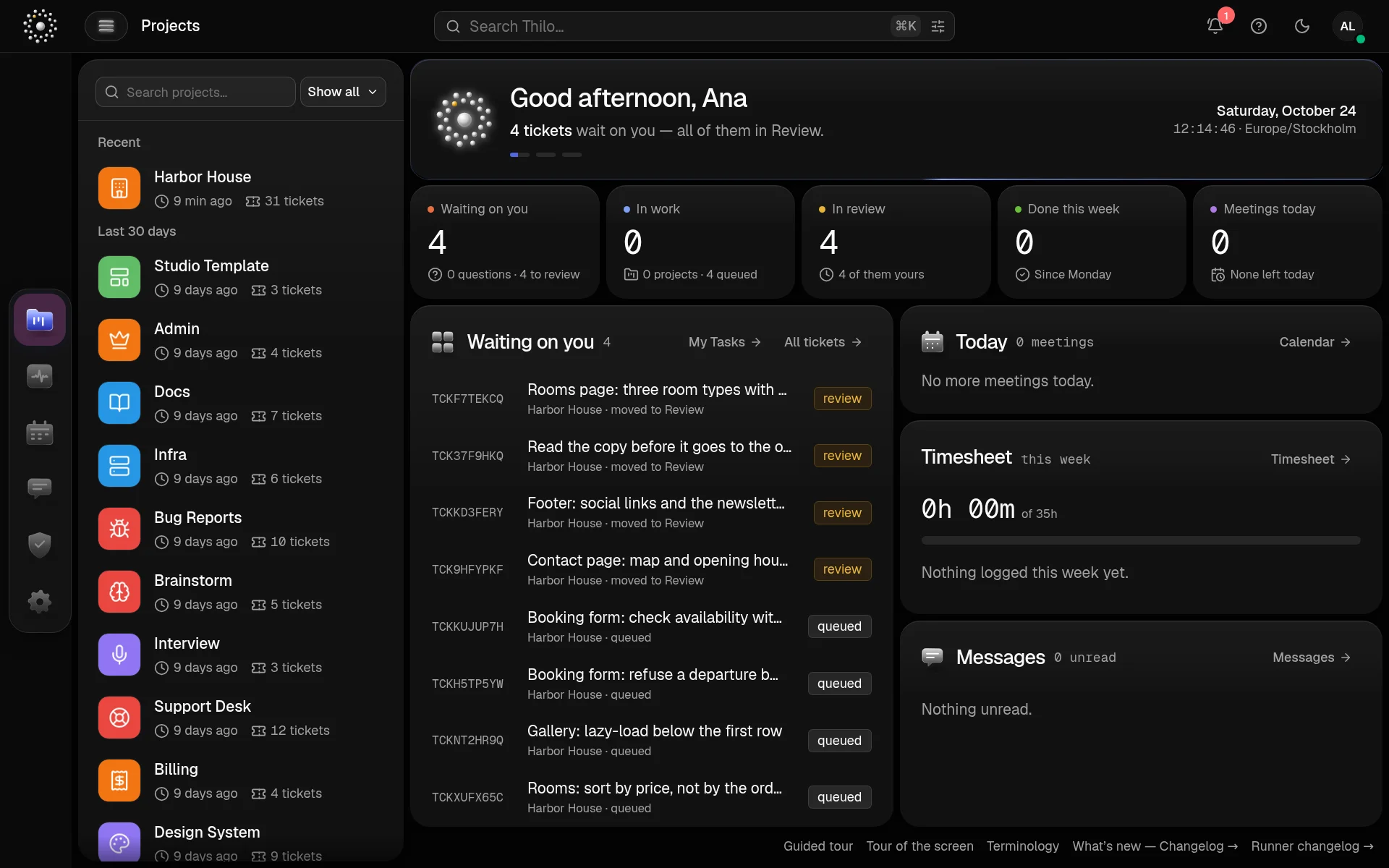
Task: Open the Meetings today stat card
Action: tap(1288, 242)
